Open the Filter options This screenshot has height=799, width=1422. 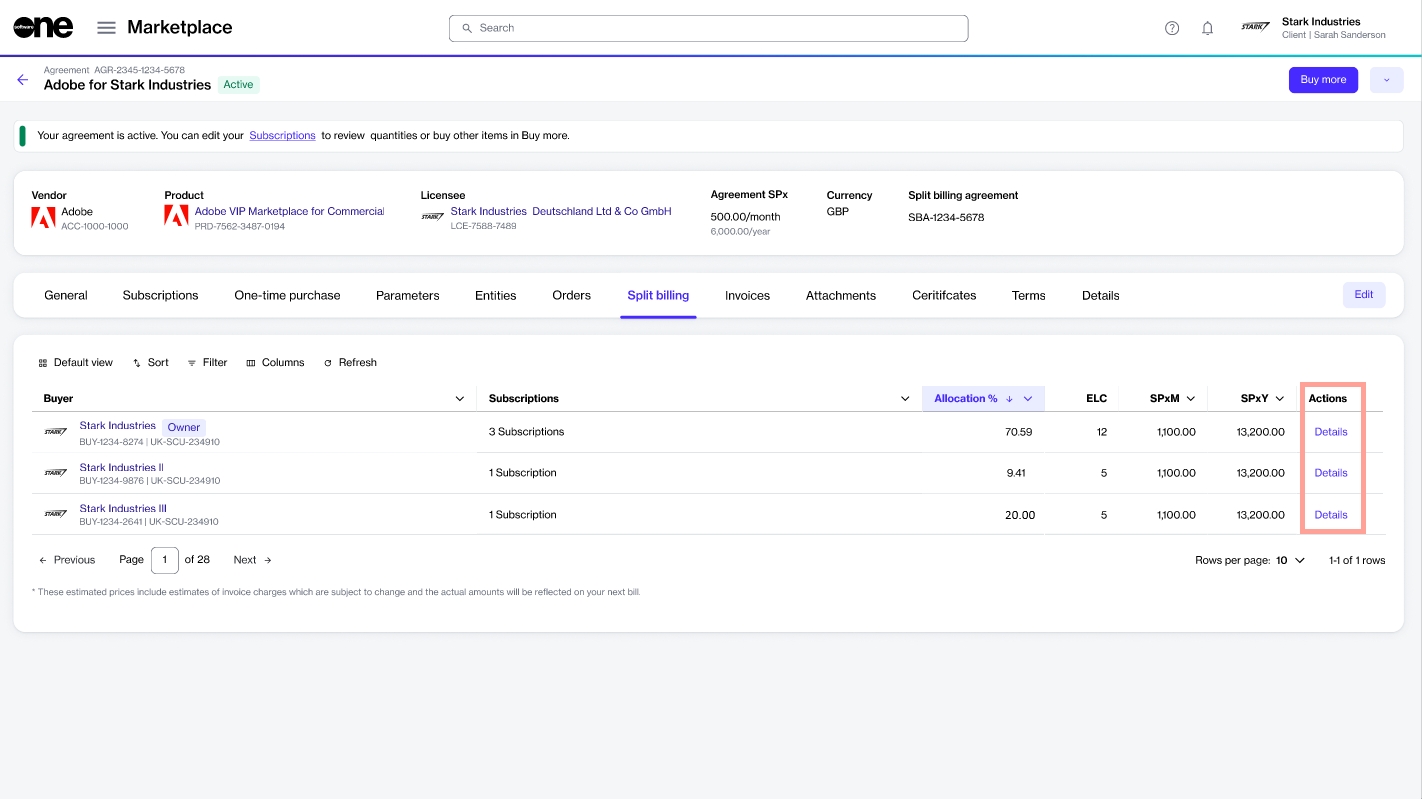pyautogui.click(x=207, y=363)
